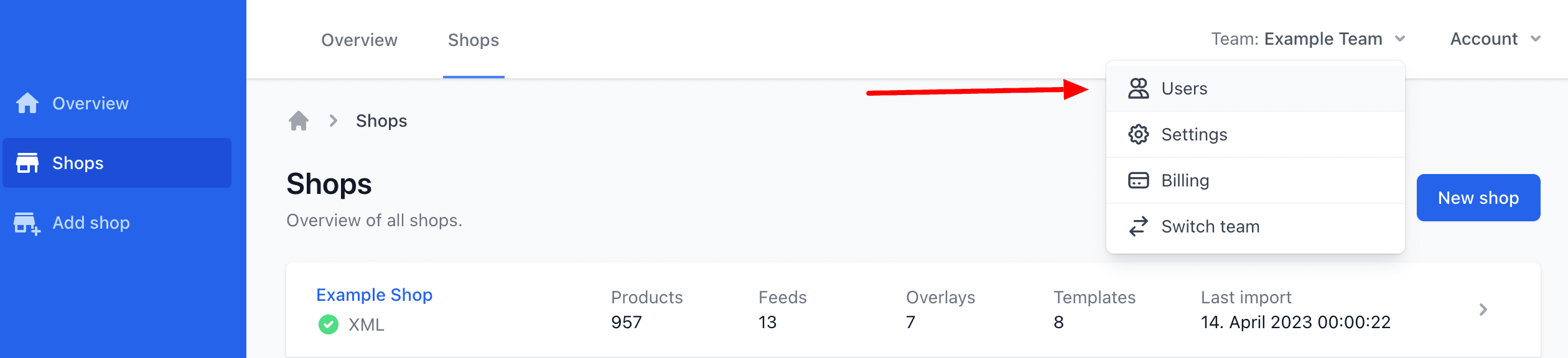The width and height of the screenshot is (1568, 358).
Task: Switch to the Overview tab at the top
Action: point(359,40)
